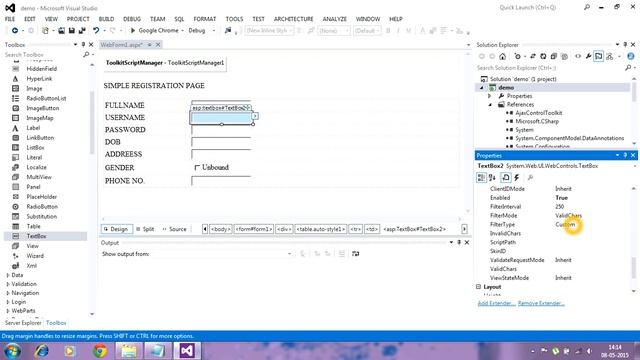Click the Windows Start button
This screenshot has width=640, height=360.
[x=12, y=351]
